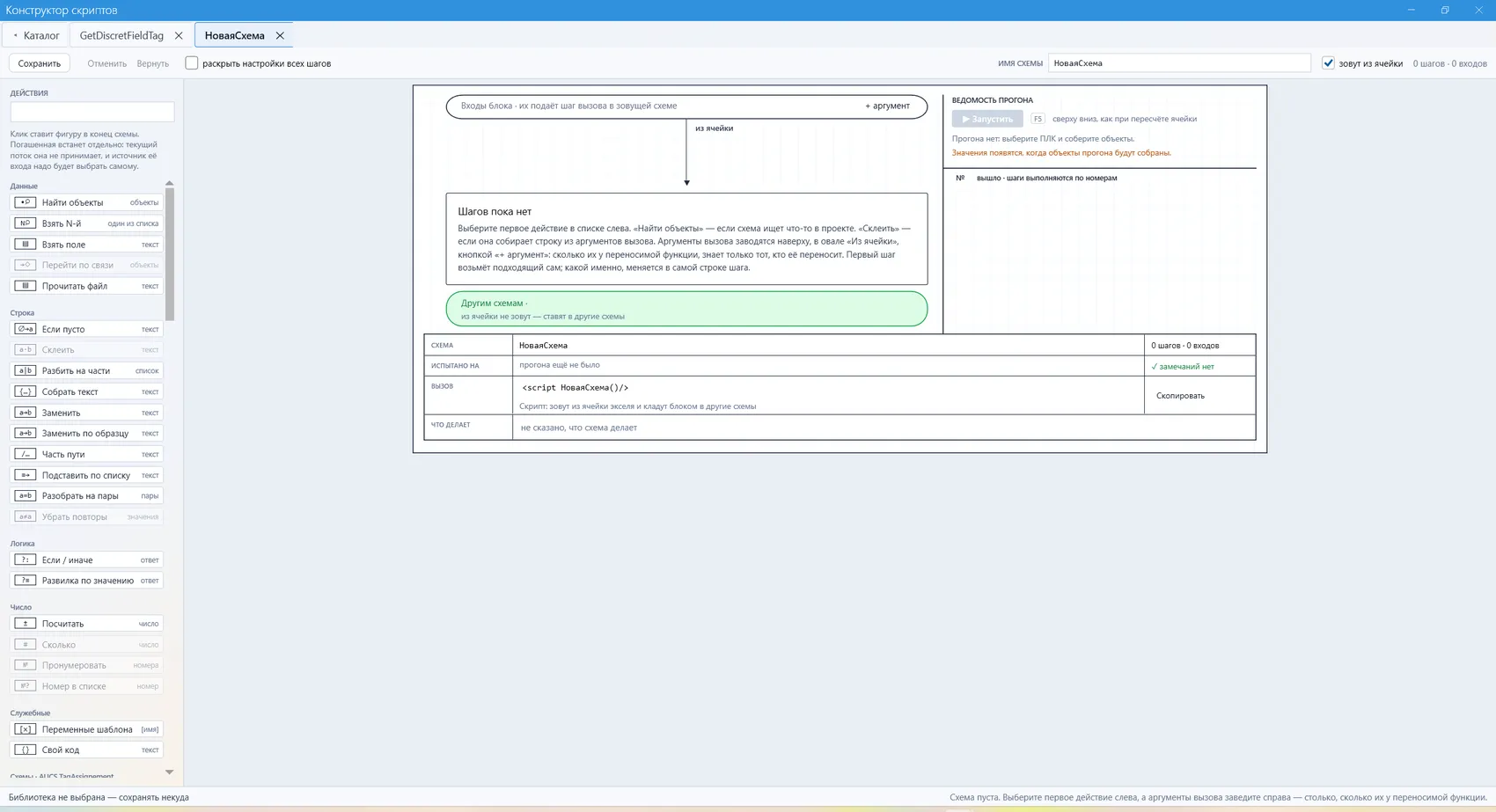Close the НоваяСхема tab

(x=280, y=35)
